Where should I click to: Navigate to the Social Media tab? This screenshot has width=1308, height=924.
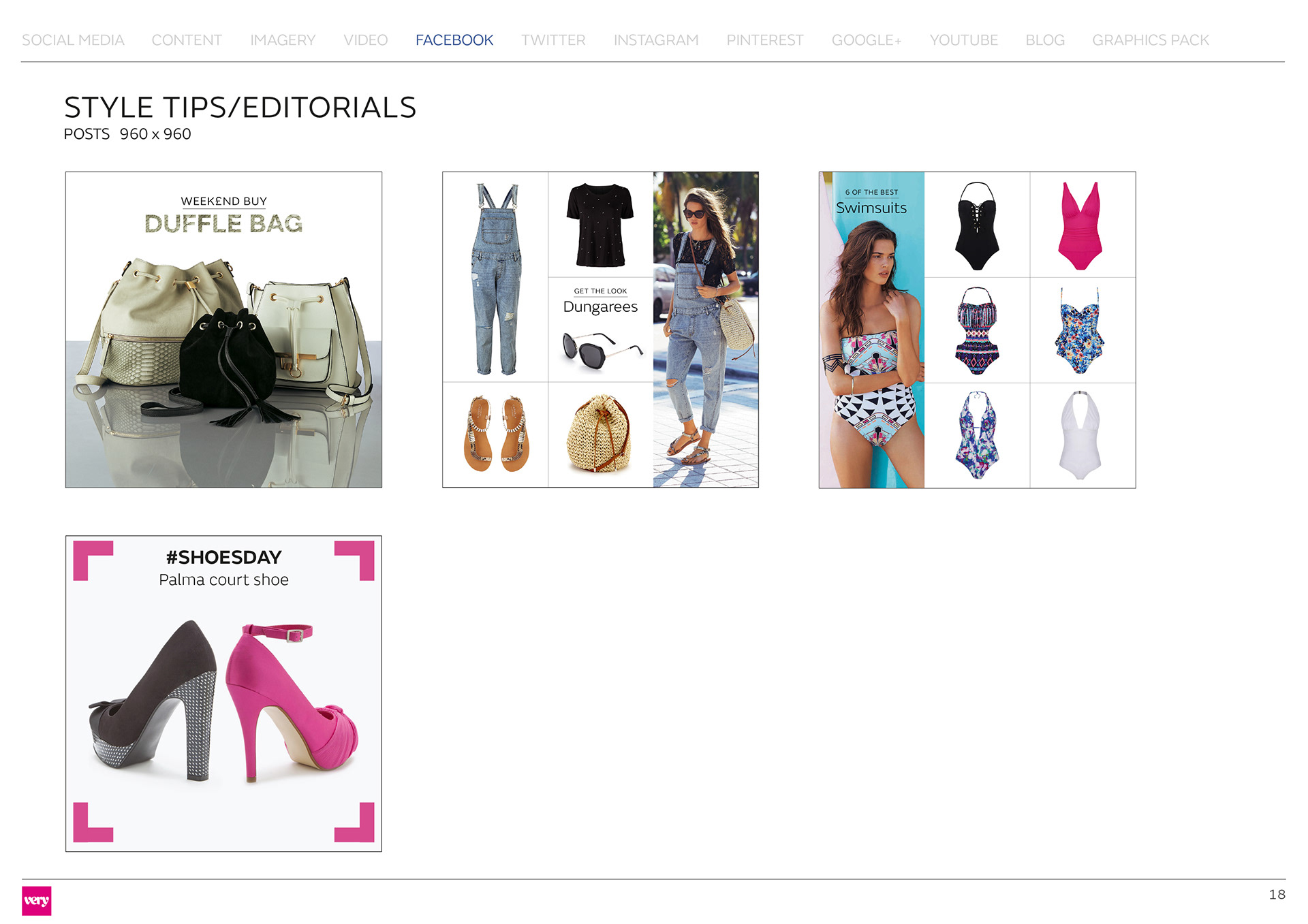click(73, 40)
